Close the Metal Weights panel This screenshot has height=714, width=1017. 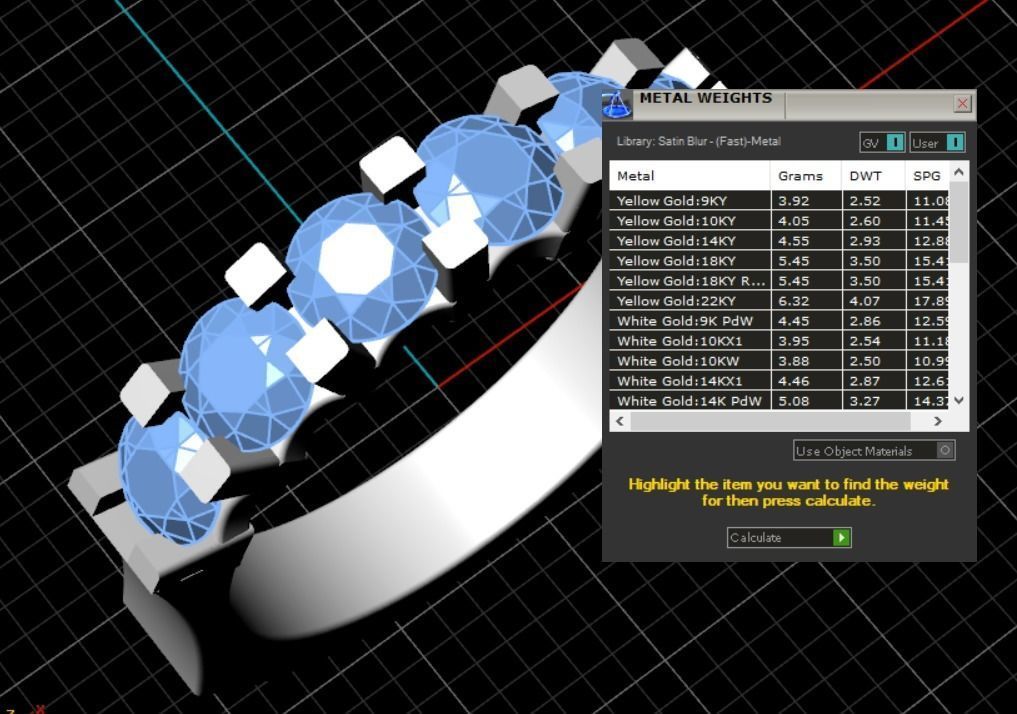tap(963, 103)
